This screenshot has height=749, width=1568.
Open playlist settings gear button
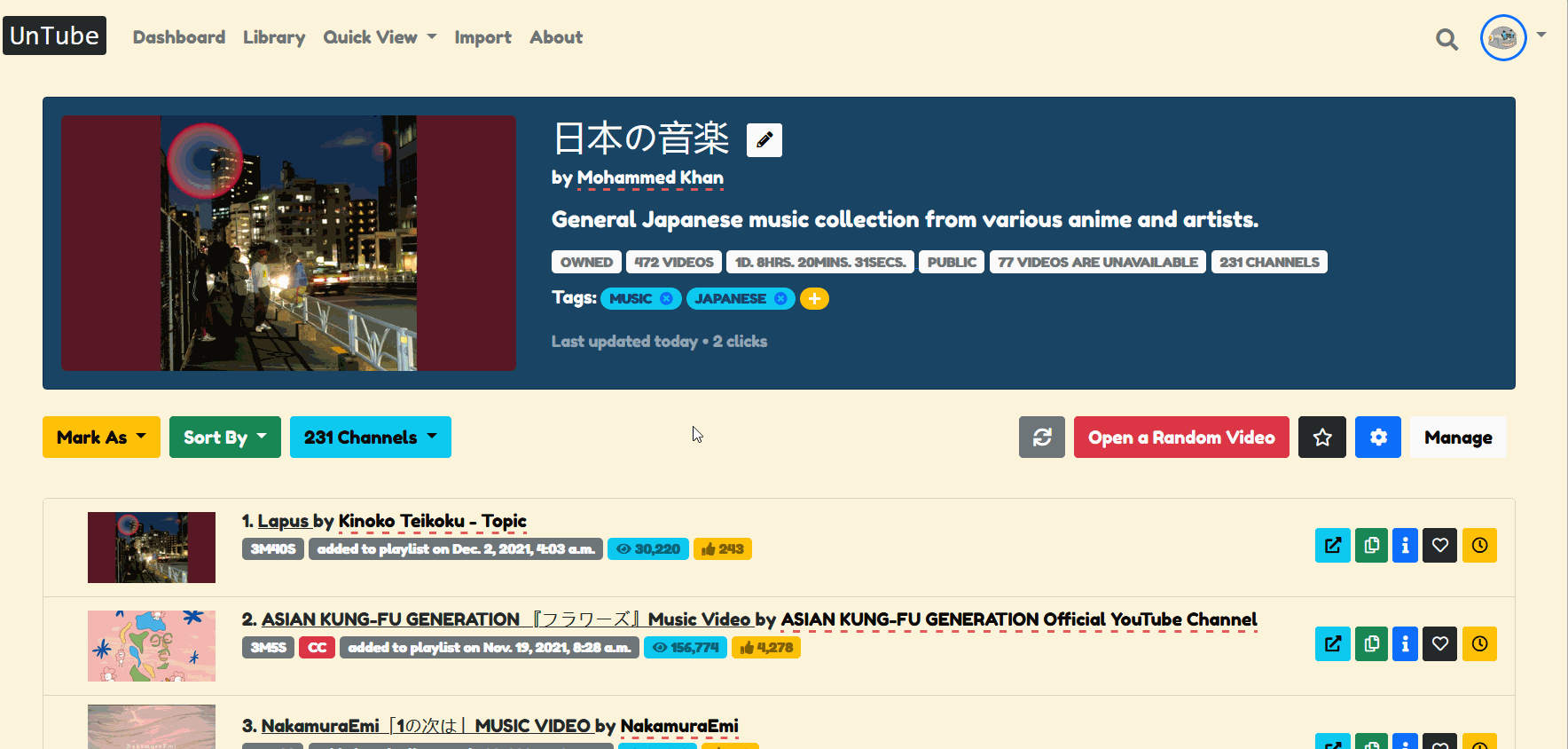pyautogui.click(x=1378, y=437)
